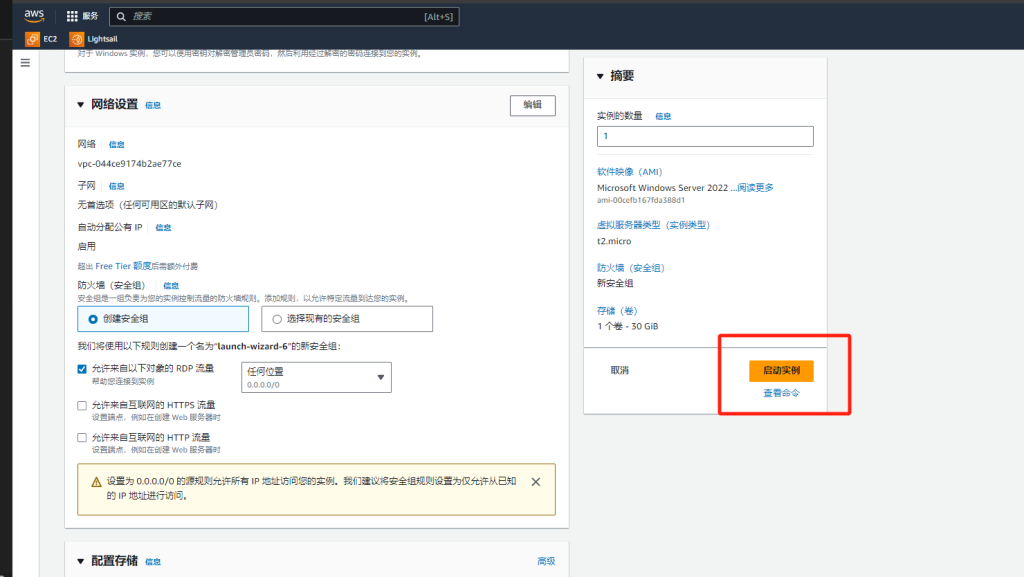Select the create security group radio option
Screen dimensions: 1024x577
93,319
